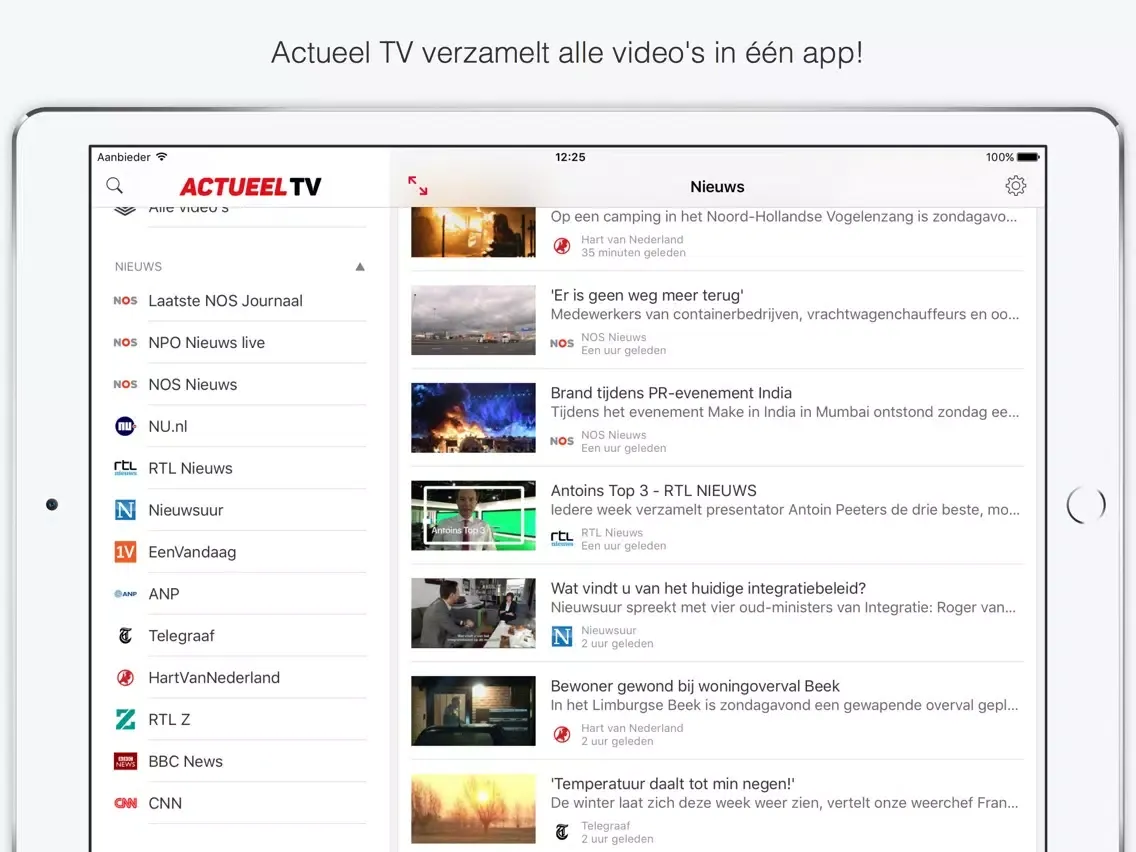Play the woningoverval Beek thumbnail
The width and height of the screenshot is (1136, 852).
pos(473,711)
